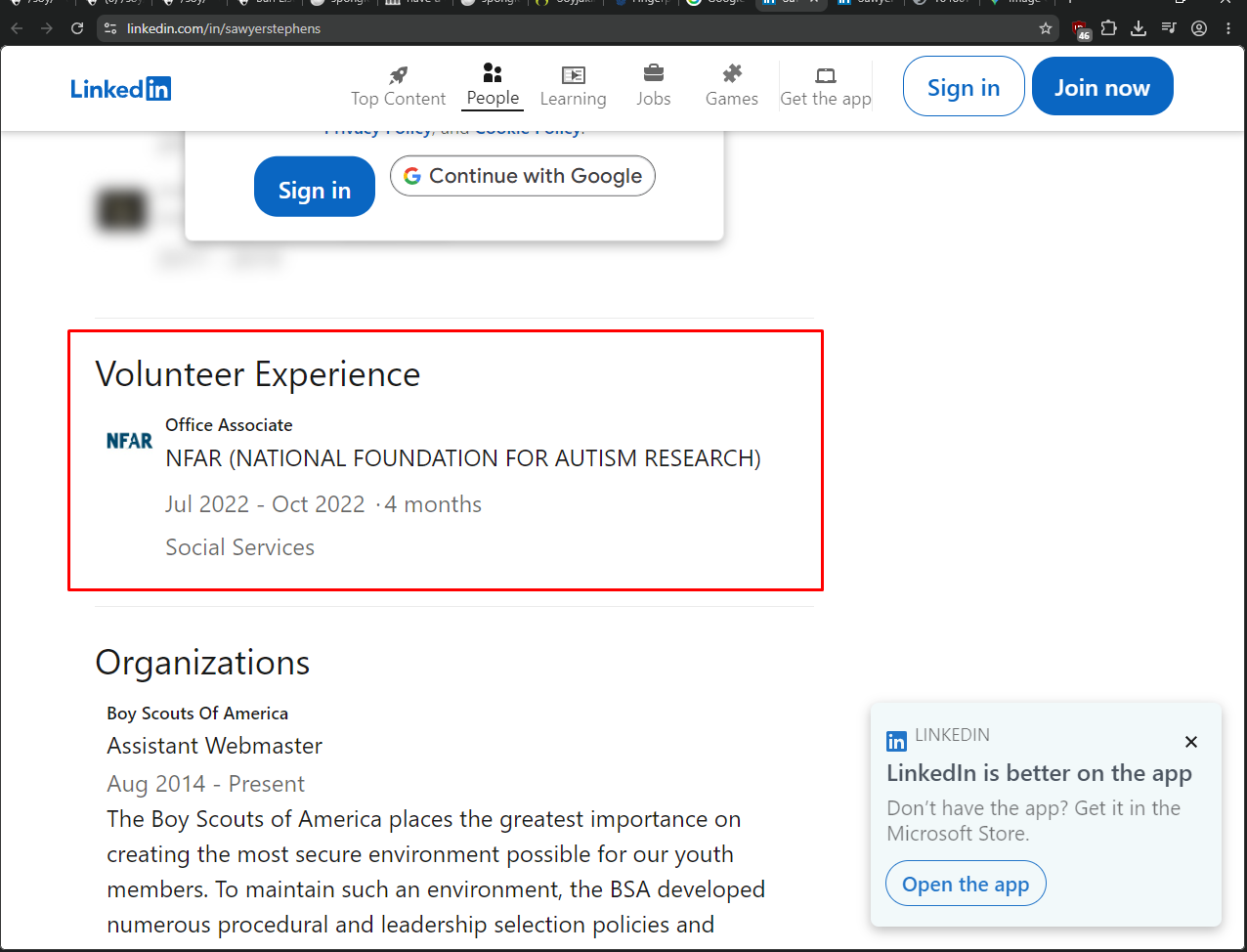Choose Continue with Google
The image size is (1247, 952).
(x=523, y=176)
